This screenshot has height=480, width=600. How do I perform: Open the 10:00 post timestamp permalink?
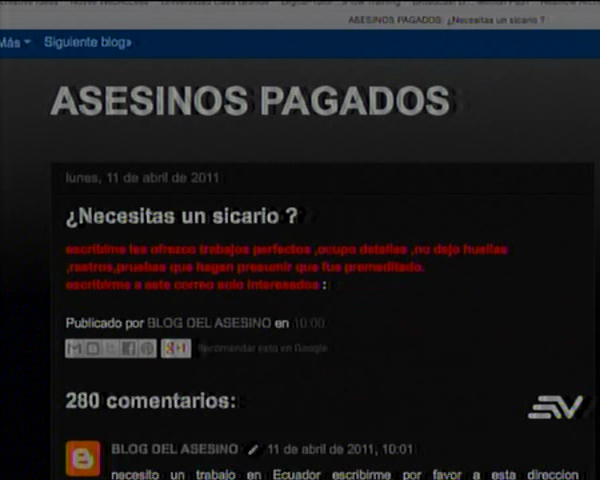coord(309,324)
